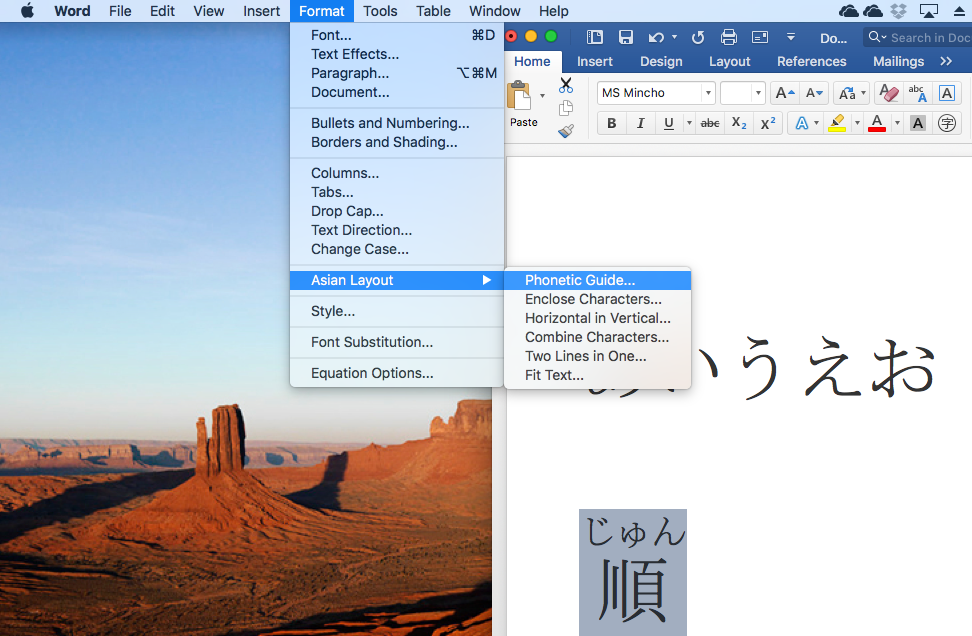This screenshot has height=636, width=972.
Task: Select Bullets and Numbering menu entry
Action: point(397,123)
